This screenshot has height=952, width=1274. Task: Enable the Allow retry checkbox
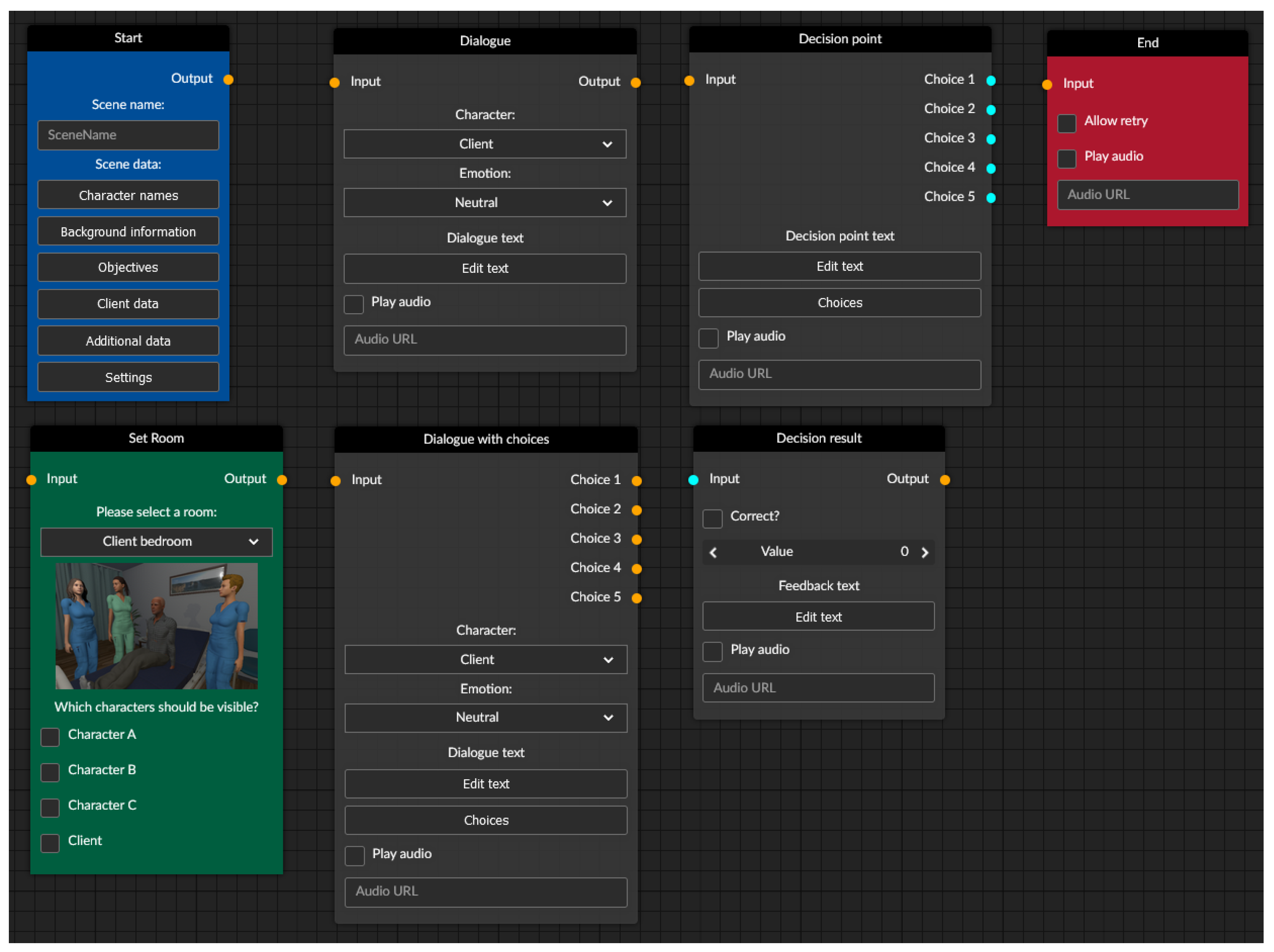(1067, 123)
